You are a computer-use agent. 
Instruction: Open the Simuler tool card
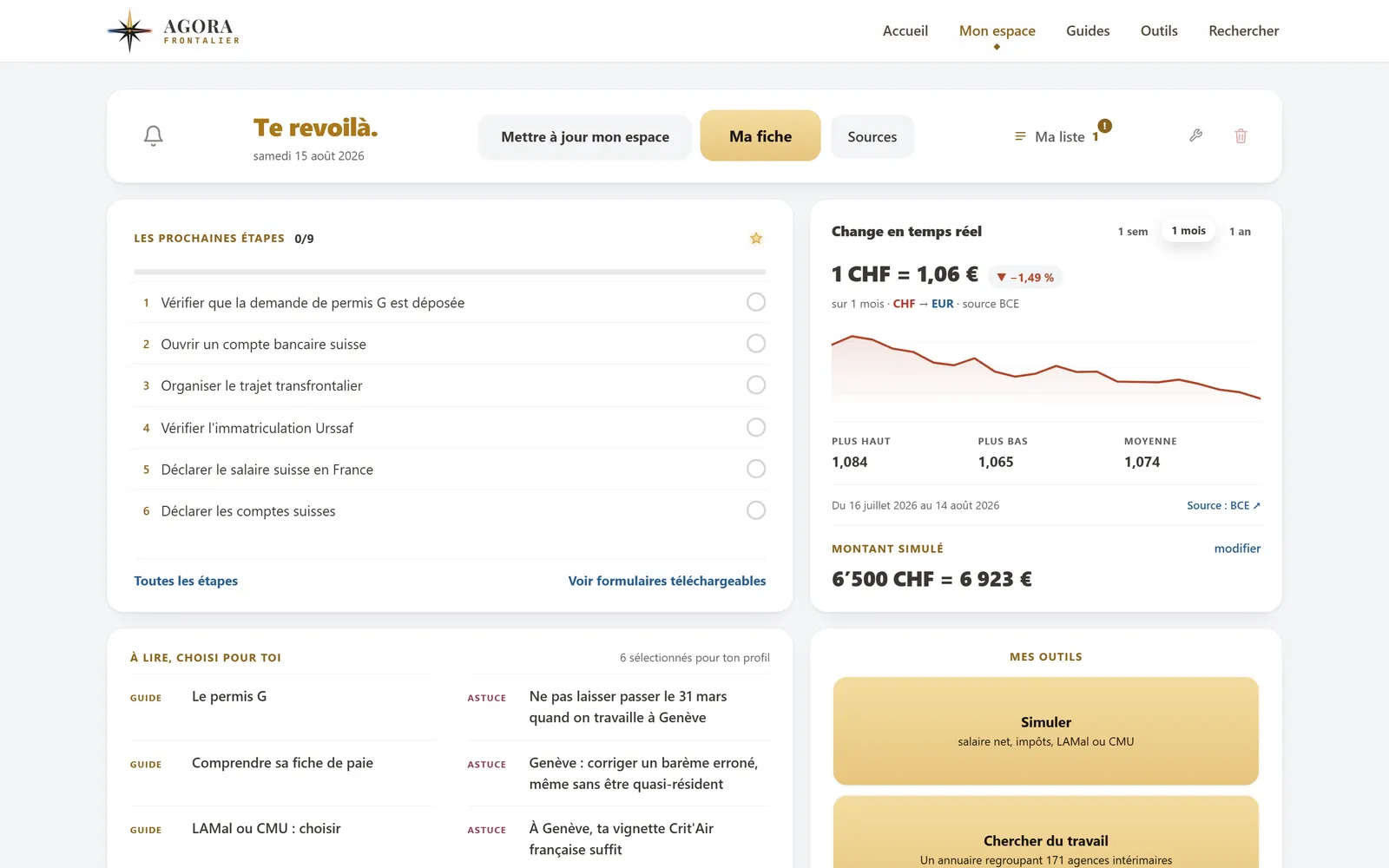[1046, 731]
